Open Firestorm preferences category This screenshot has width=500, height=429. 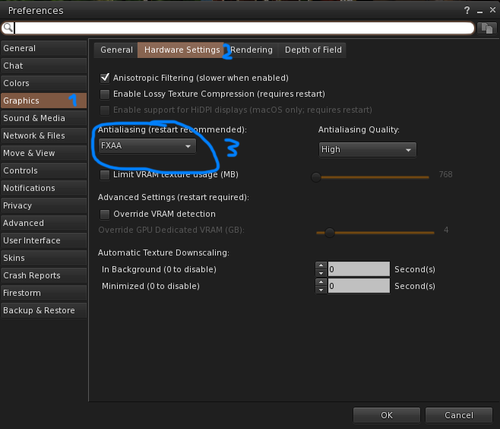pyautogui.click(x=44, y=293)
